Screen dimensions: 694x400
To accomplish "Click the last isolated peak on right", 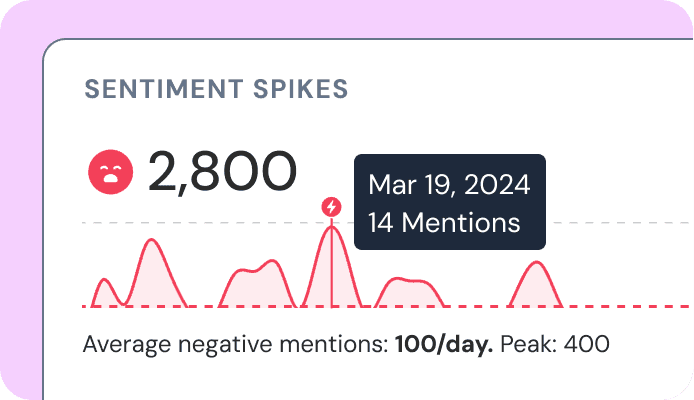I will pyautogui.click(x=536, y=285).
